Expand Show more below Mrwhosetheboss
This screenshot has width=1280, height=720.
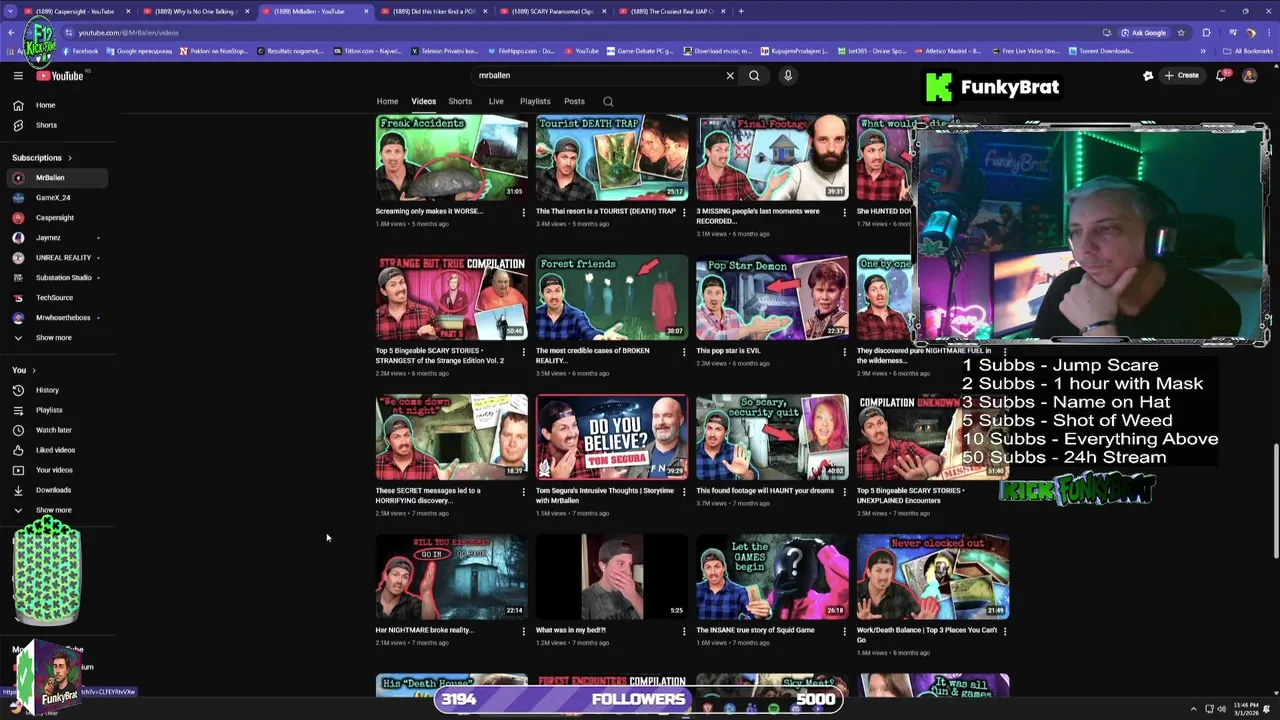pyautogui.click(x=57, y=338)
